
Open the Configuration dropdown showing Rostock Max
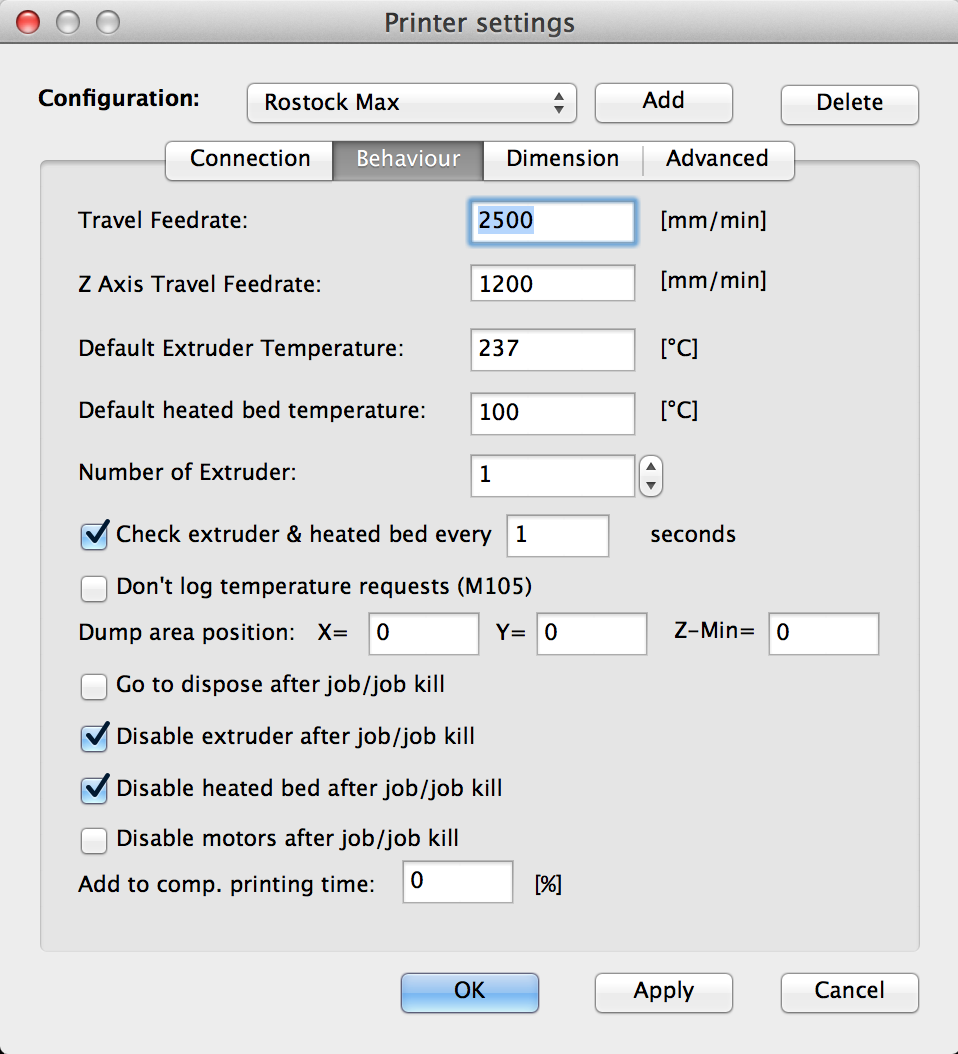(x=411, y=102)
